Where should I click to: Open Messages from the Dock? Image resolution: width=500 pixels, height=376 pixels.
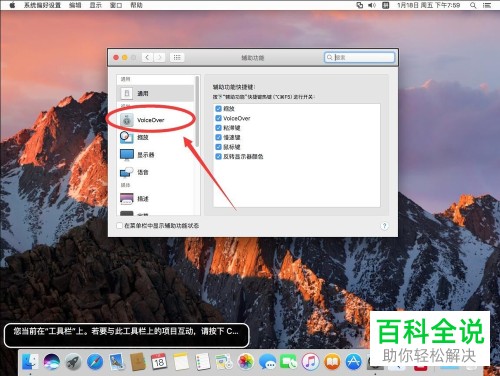tap(267, 362)
